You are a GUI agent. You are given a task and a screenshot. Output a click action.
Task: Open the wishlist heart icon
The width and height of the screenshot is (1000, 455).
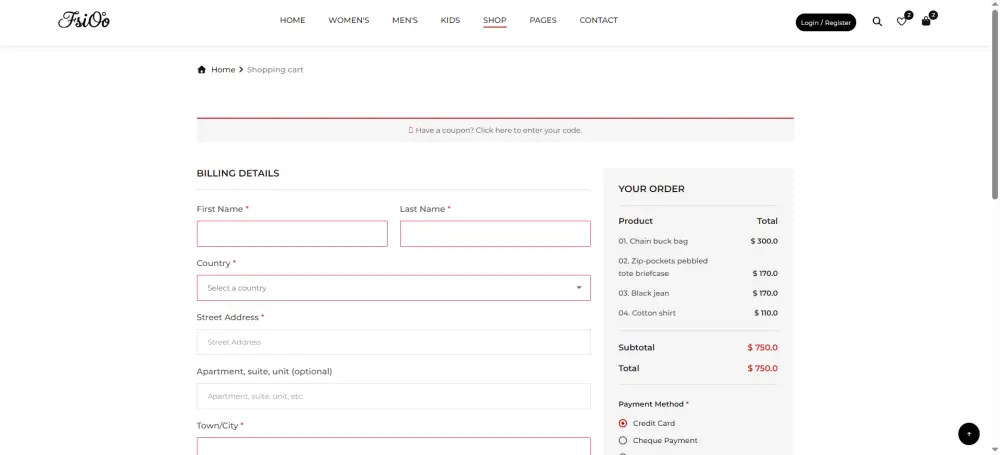coord(901,22)
